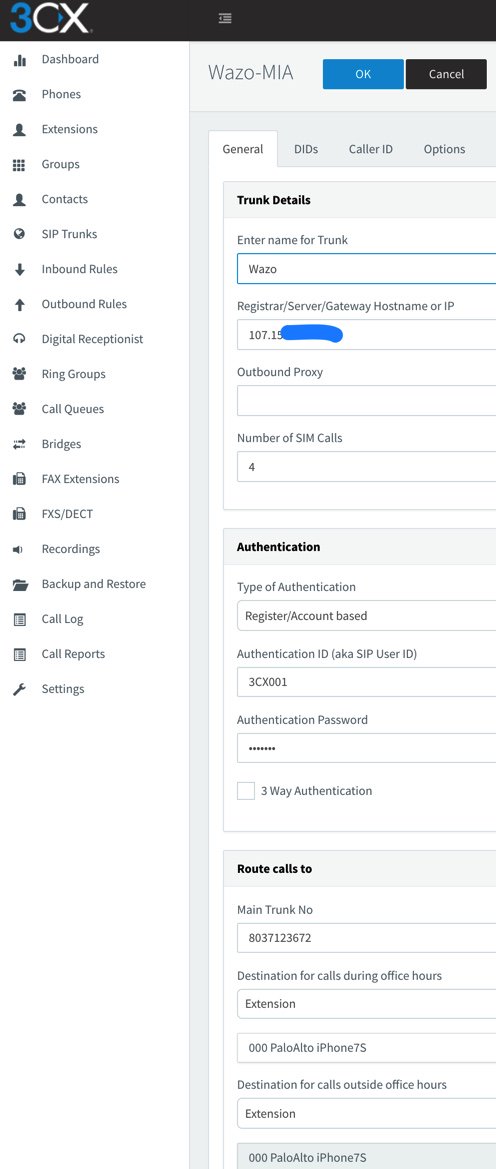Click the Call Reports list icon

coord(20,655)
